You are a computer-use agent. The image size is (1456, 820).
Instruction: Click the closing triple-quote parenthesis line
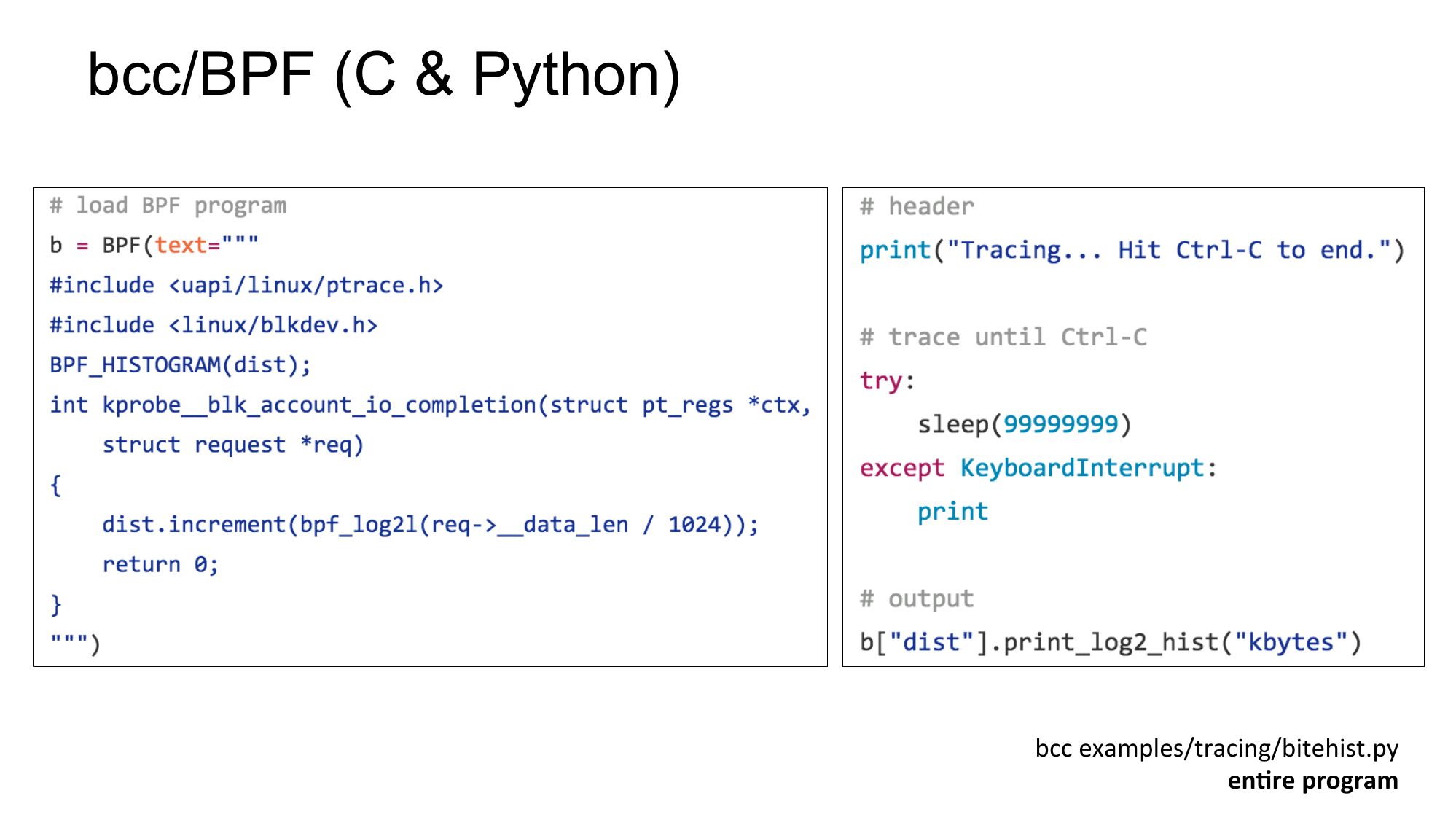(75, 644)
